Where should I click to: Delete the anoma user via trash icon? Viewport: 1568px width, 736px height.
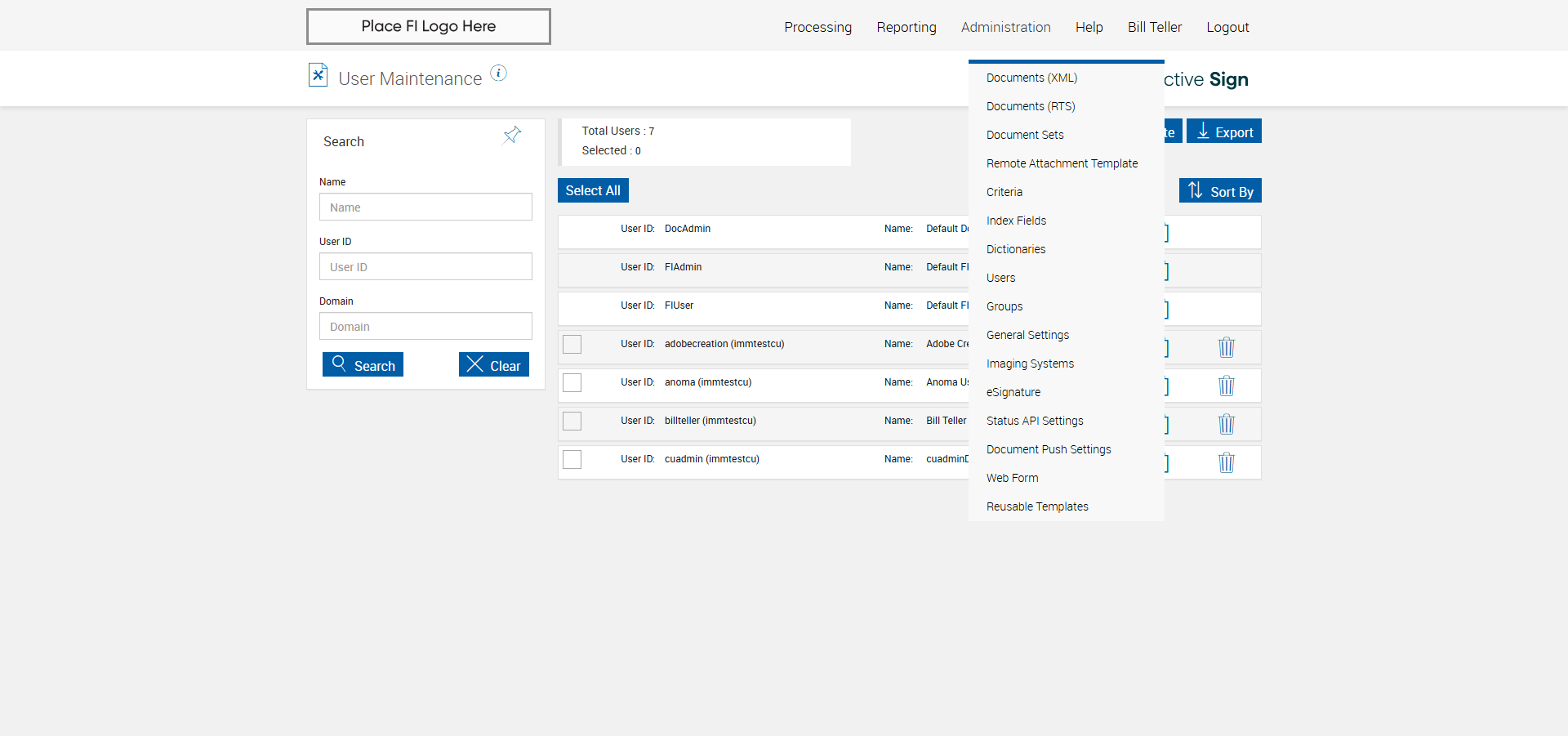click(x=1226, y=386)
